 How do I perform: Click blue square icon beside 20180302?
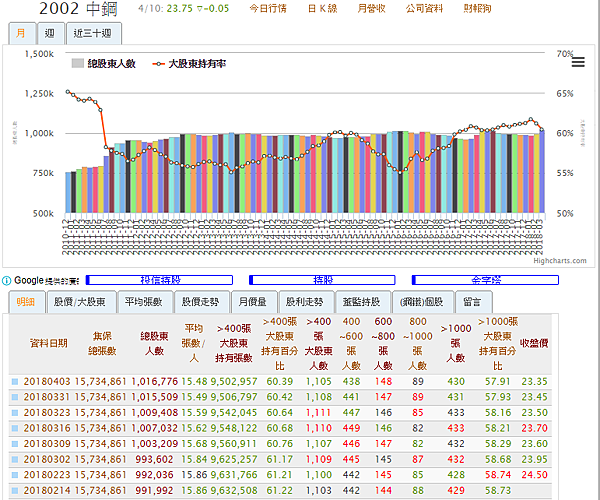[15, 459]
